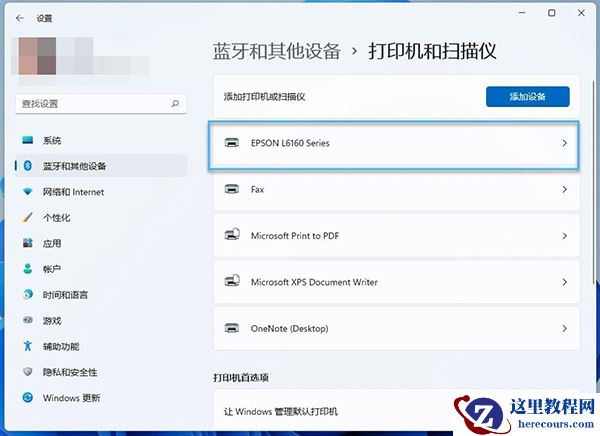Click Microsoft Print to PDF icon

pos(232,235)
